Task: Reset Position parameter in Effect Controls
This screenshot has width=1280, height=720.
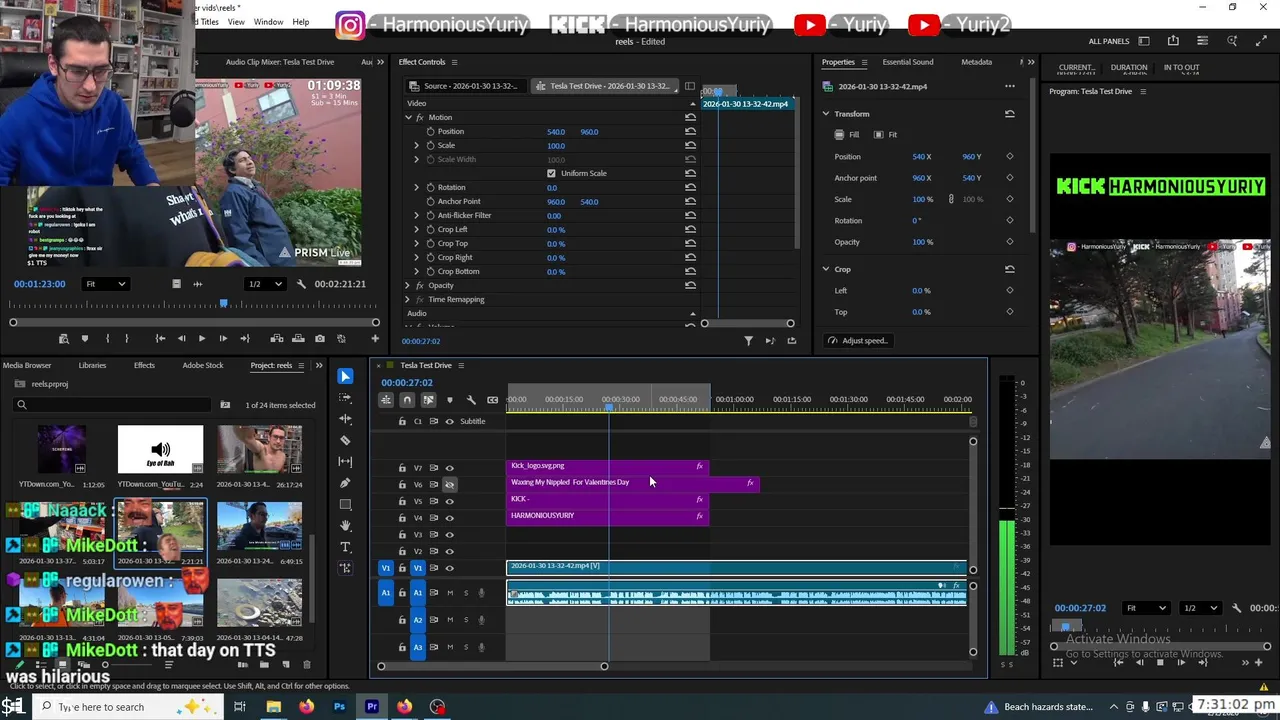Action: coord(690,131)
